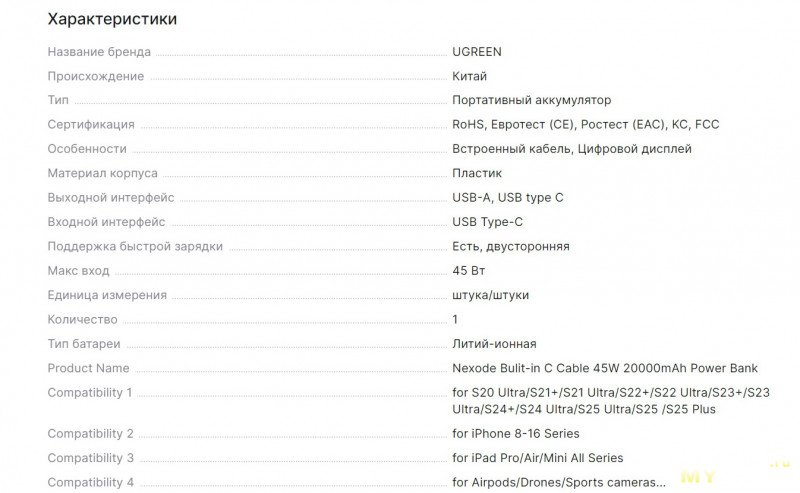Click "Портативный аккумулятор" type value

click(531, 100)
